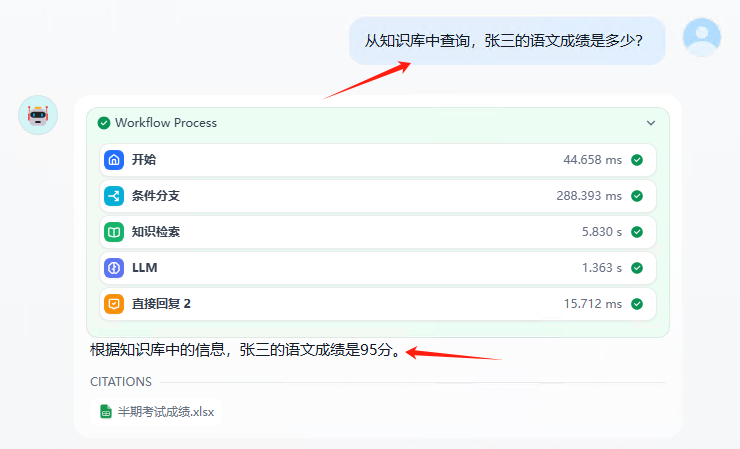The width and height of the screenshot is (740, 449).
Task: Click the 开始 row green status checkmark
Action: click(637, 160)
